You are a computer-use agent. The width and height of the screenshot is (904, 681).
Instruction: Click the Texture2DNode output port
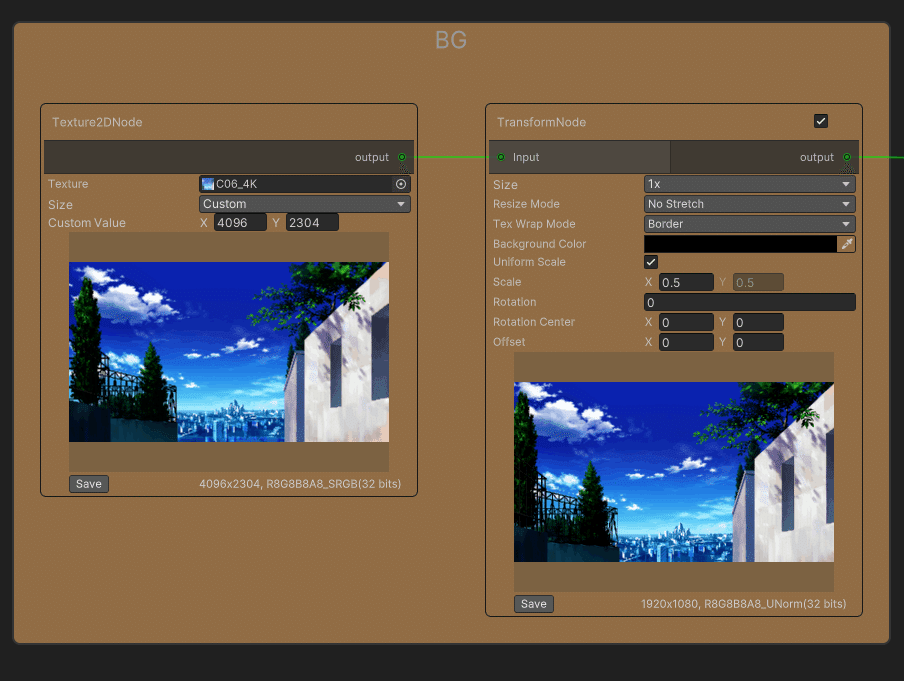pos(402,157)
